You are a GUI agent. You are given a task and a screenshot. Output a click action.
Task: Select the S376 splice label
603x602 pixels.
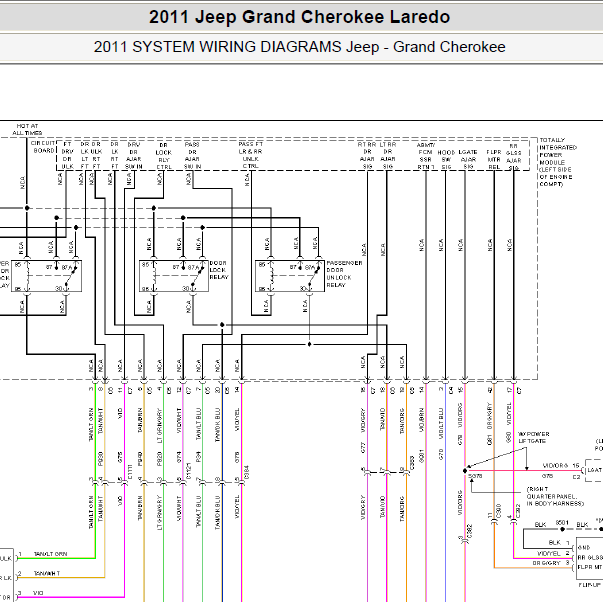coord(475,476)
